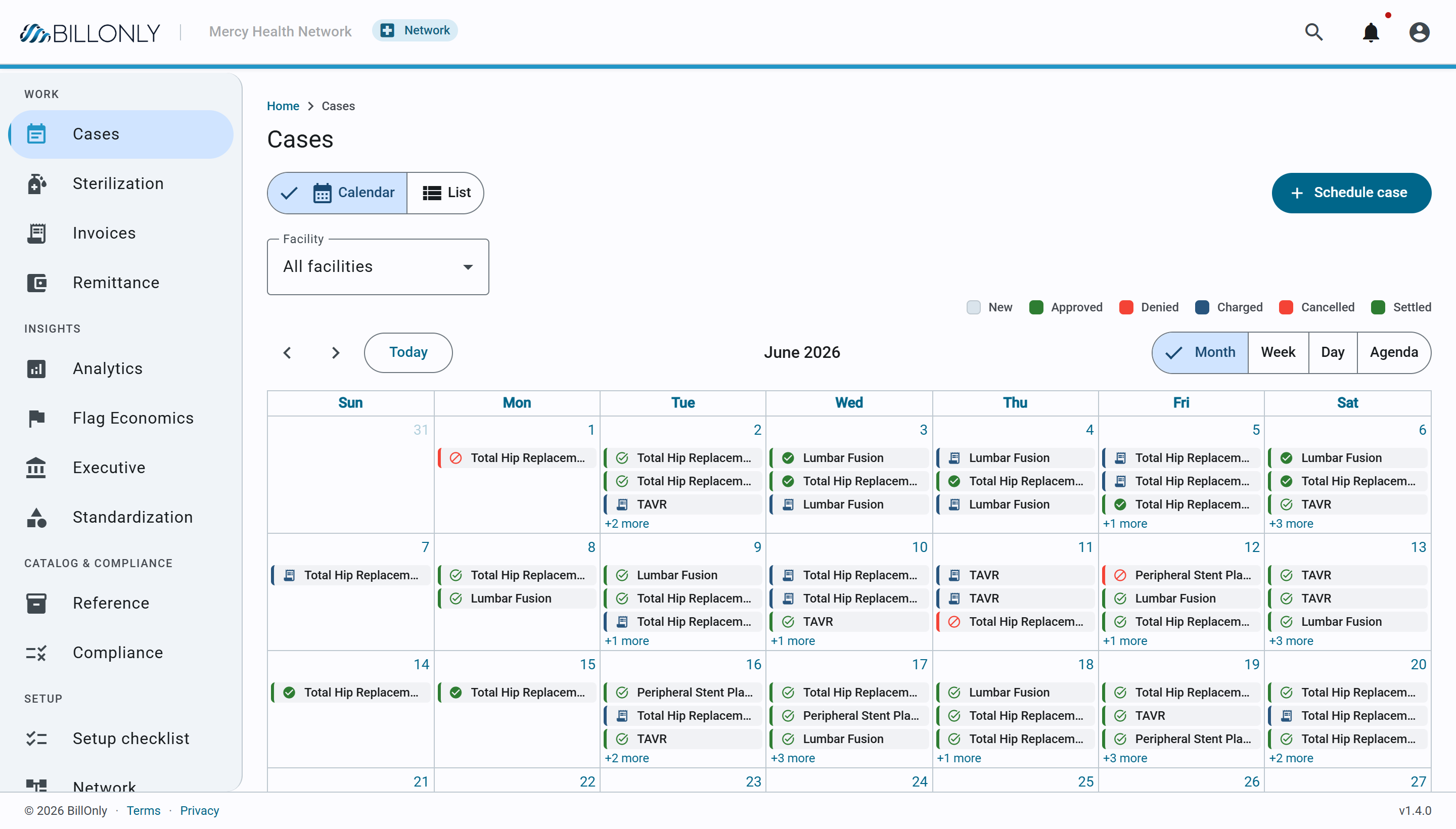Expand +2 more on June 20
This screenshot has width=1456, height=829.
click(x=1291, y=758)
